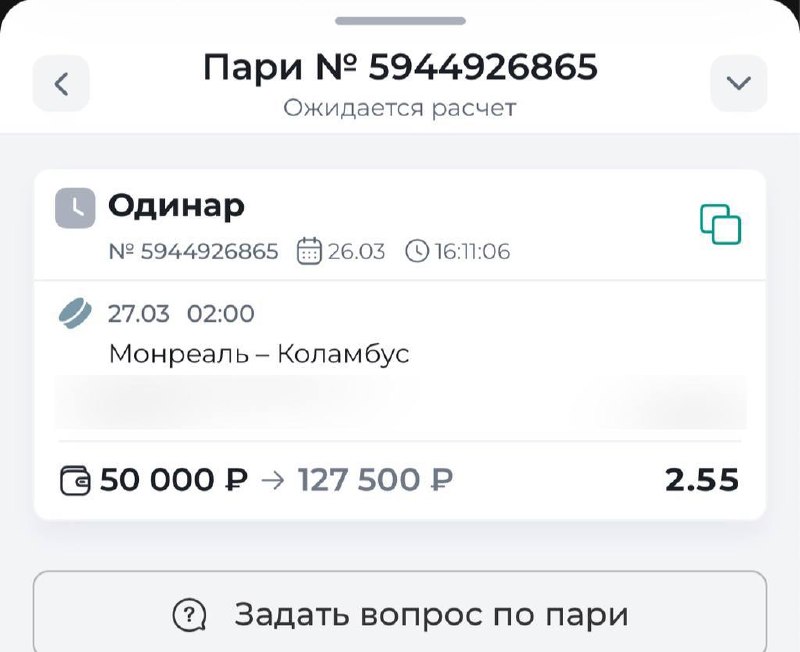Click the wallet icon beside 50 000 ₽
Screen dimensions: 800x652
[75, 481]
